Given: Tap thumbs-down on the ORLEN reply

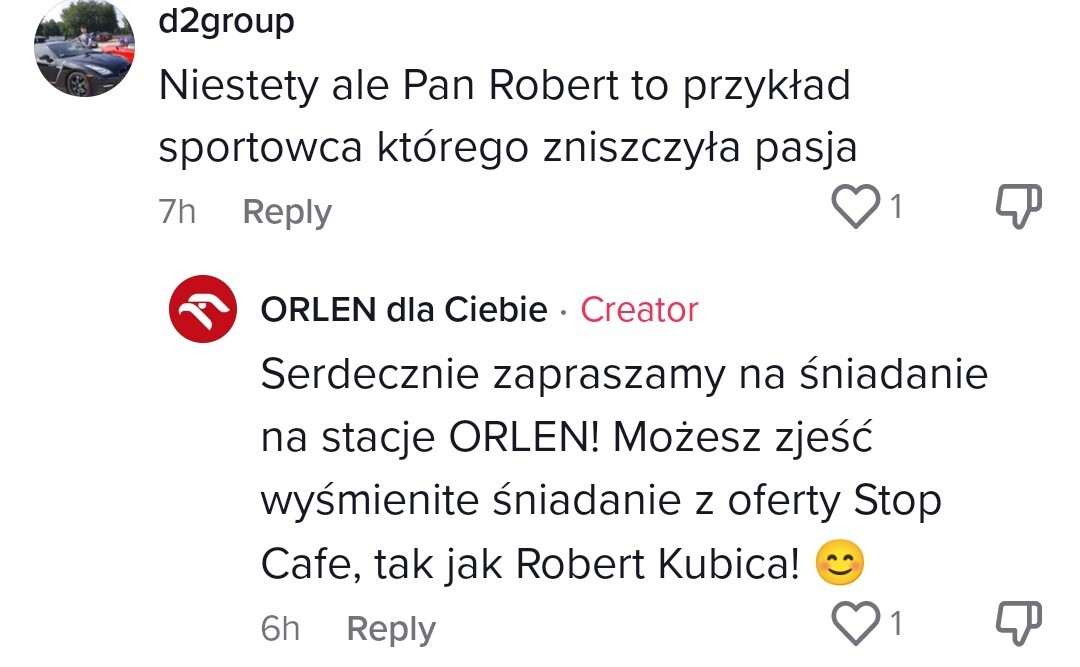Looking at the screenshot, I should click(x=1019, y=623).
